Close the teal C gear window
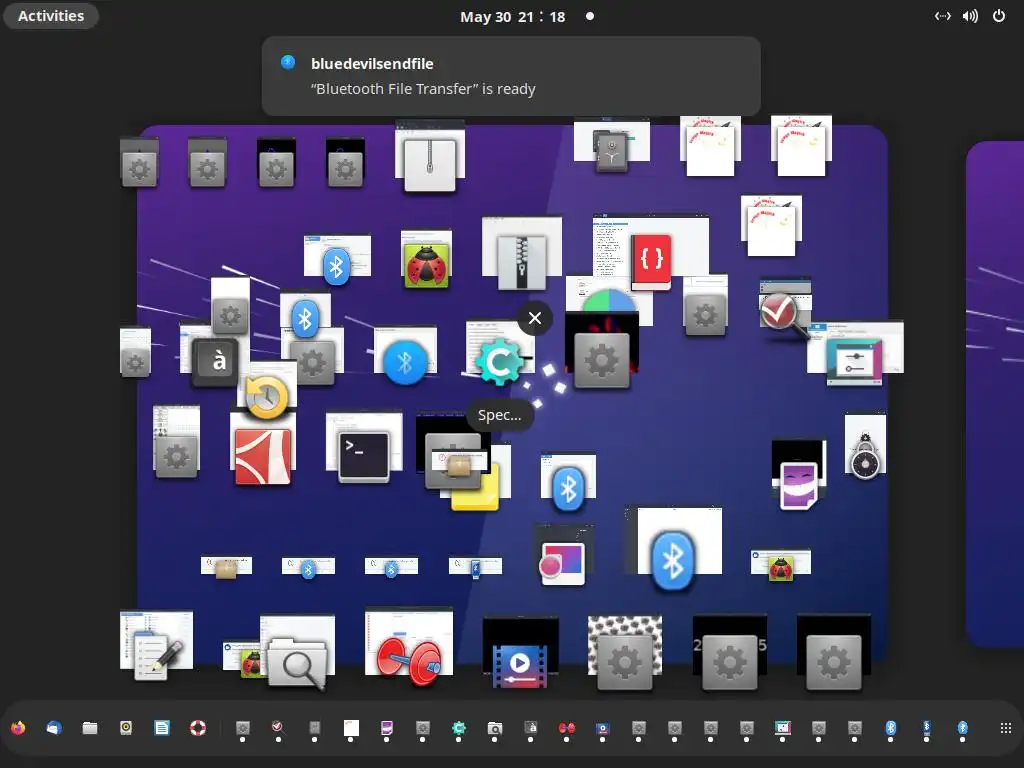The image size is (1024, 768). point(535,318)
